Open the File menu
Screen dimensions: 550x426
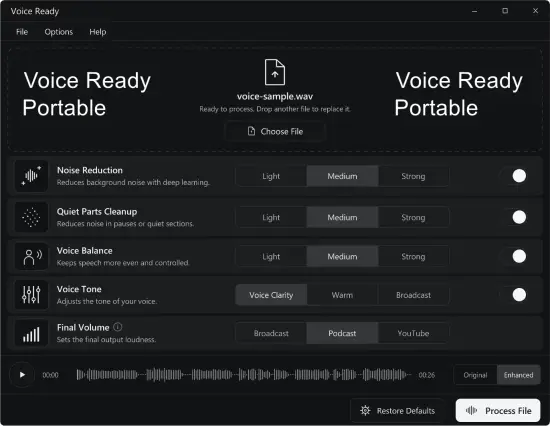coord(22,32)
